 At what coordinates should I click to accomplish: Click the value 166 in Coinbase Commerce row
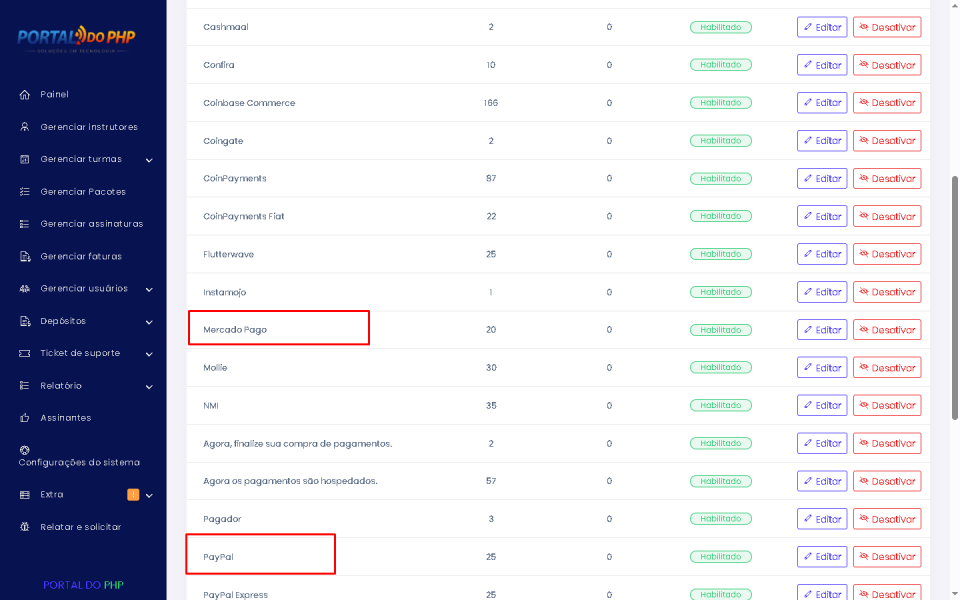pyautogui.click(x=491, y=103)
